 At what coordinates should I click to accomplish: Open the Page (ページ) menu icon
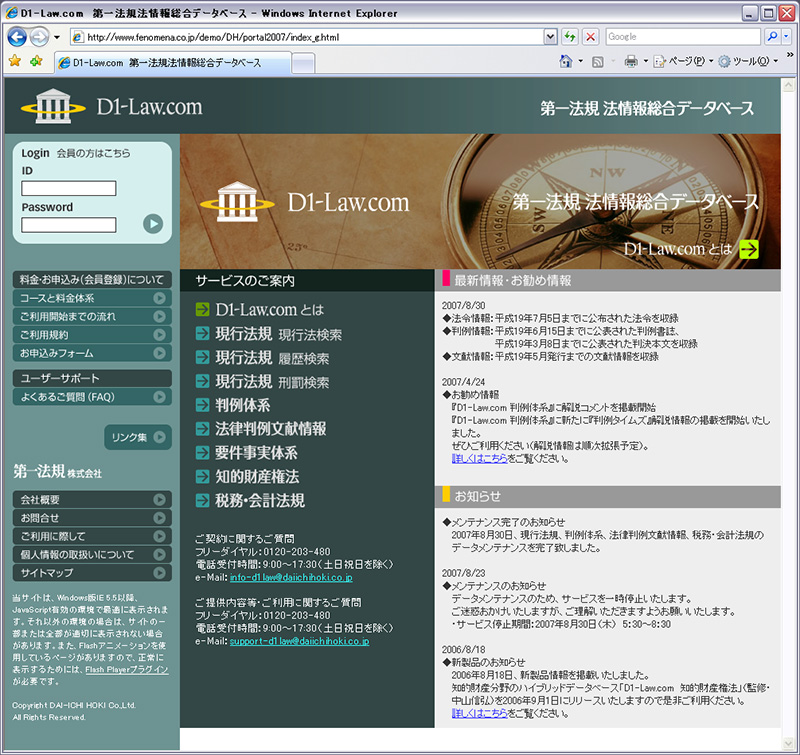(659, 62)
